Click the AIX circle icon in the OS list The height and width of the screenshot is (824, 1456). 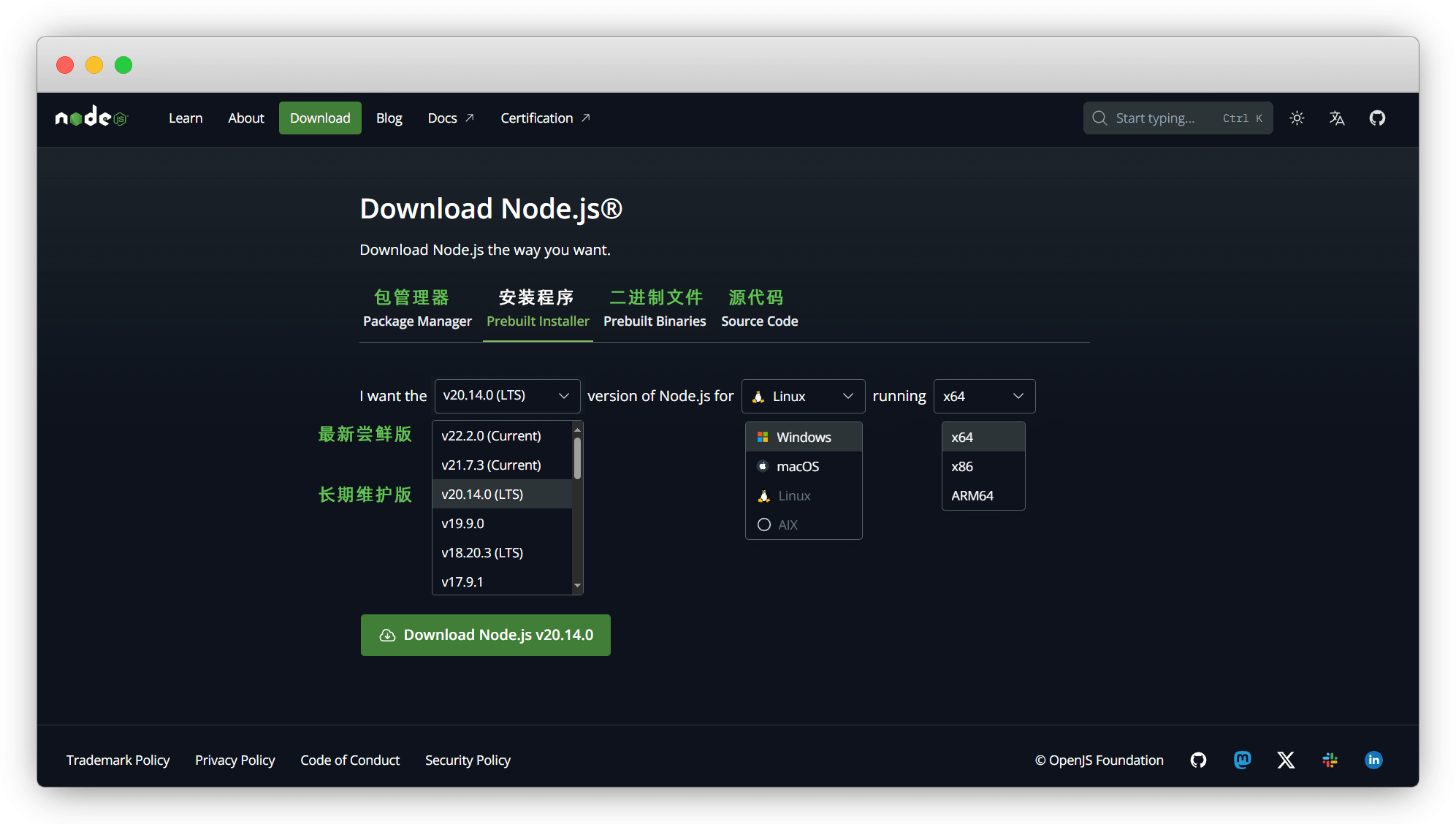[764, 524]
